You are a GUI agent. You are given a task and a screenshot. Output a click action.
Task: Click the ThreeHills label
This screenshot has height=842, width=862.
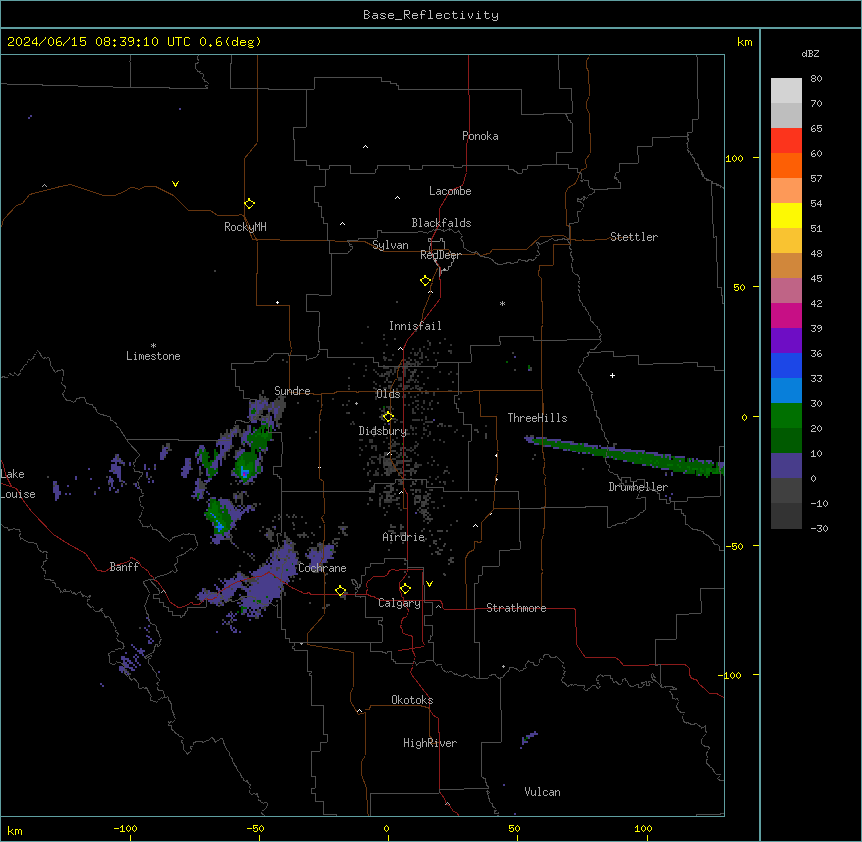tap(537, 418)
